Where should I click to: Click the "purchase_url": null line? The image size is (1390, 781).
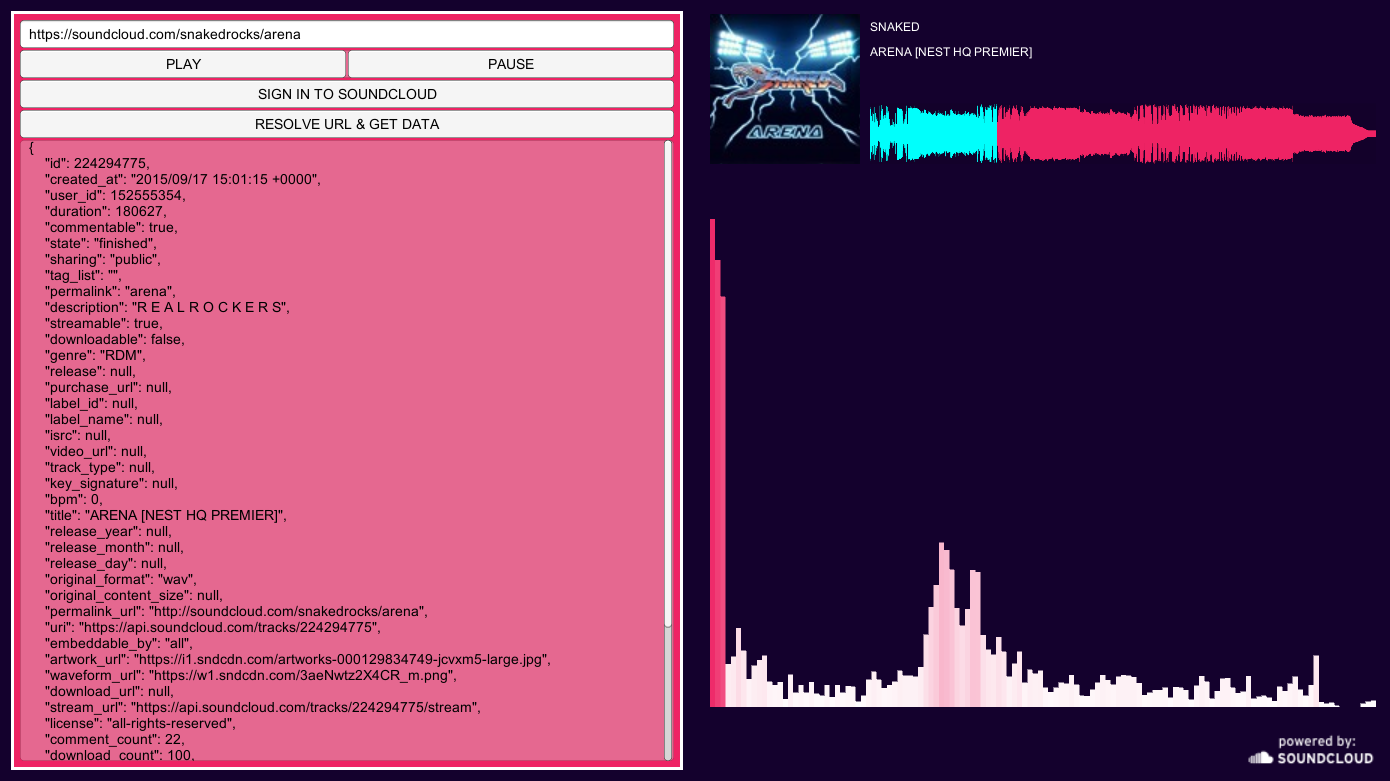(x=108, y=387)
